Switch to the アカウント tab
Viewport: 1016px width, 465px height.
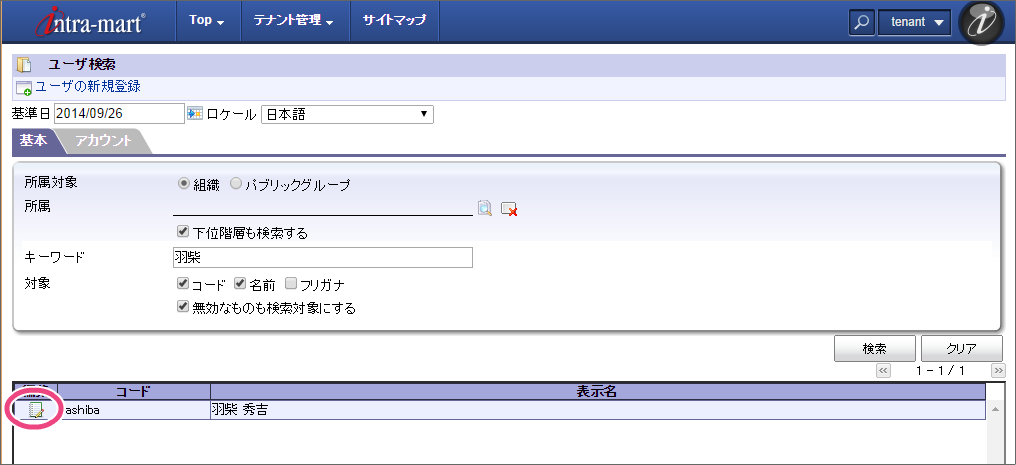(104, 141)
